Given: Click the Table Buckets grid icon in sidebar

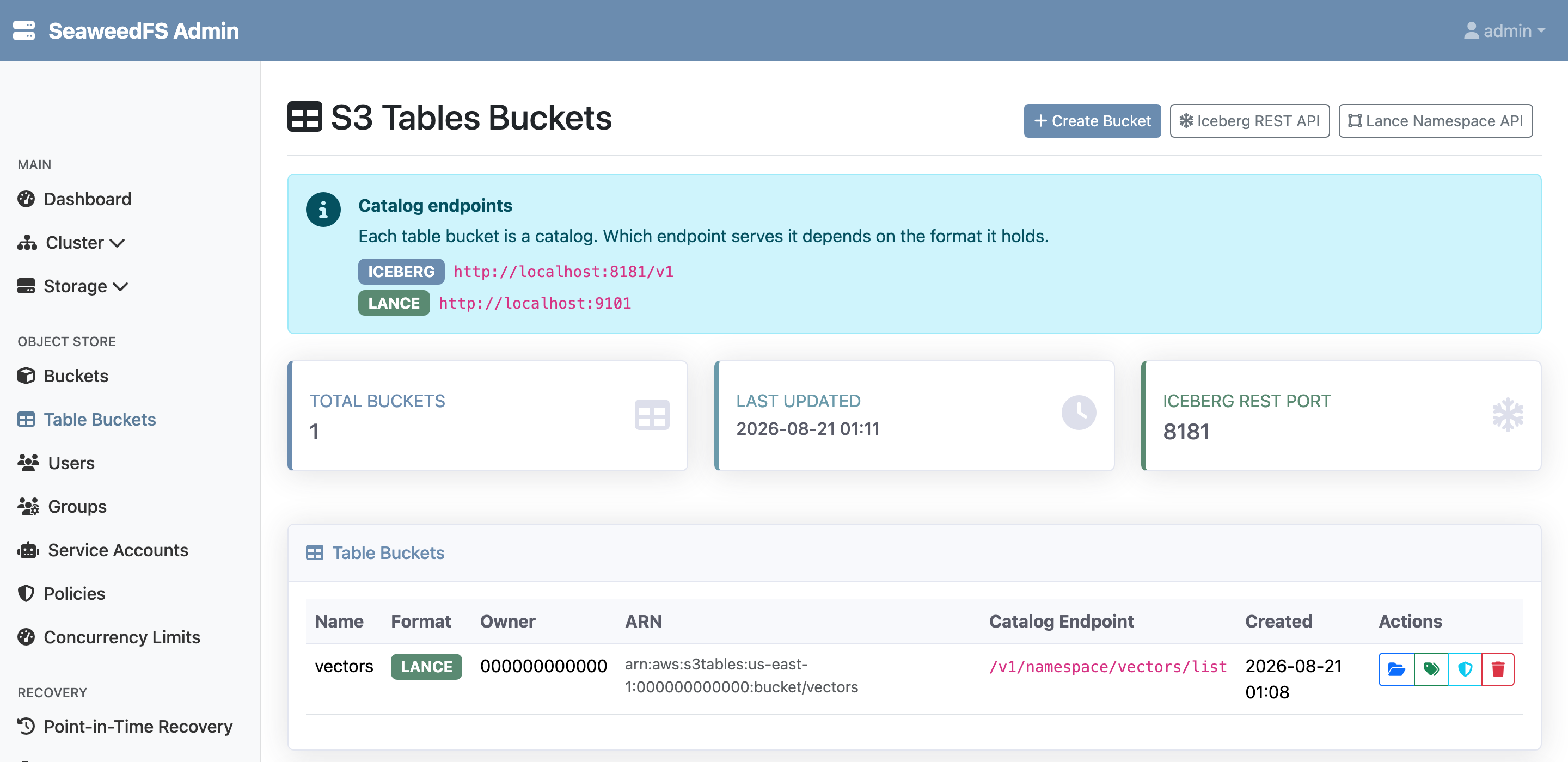Looking at the screenshot, I should [26, 419].
